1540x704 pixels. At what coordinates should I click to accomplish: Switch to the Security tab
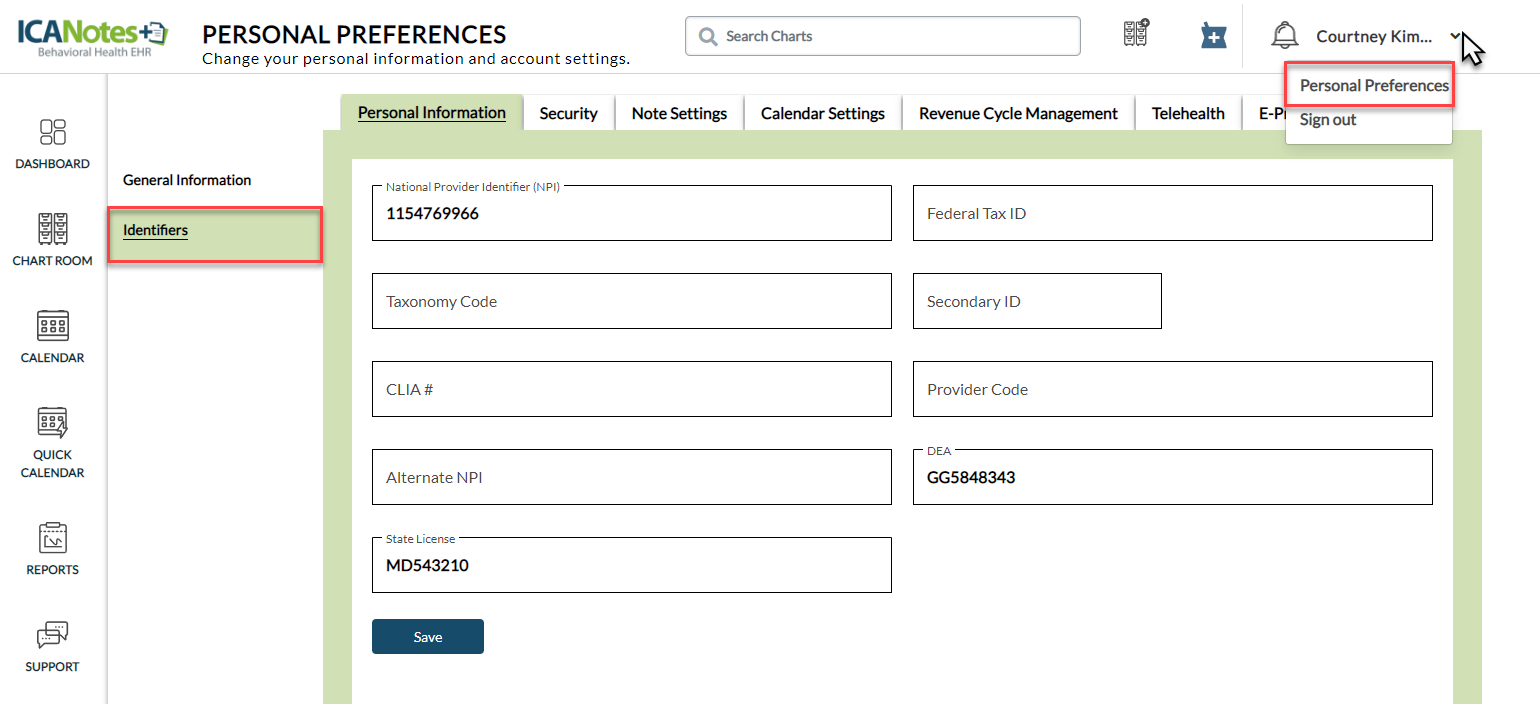568,113
